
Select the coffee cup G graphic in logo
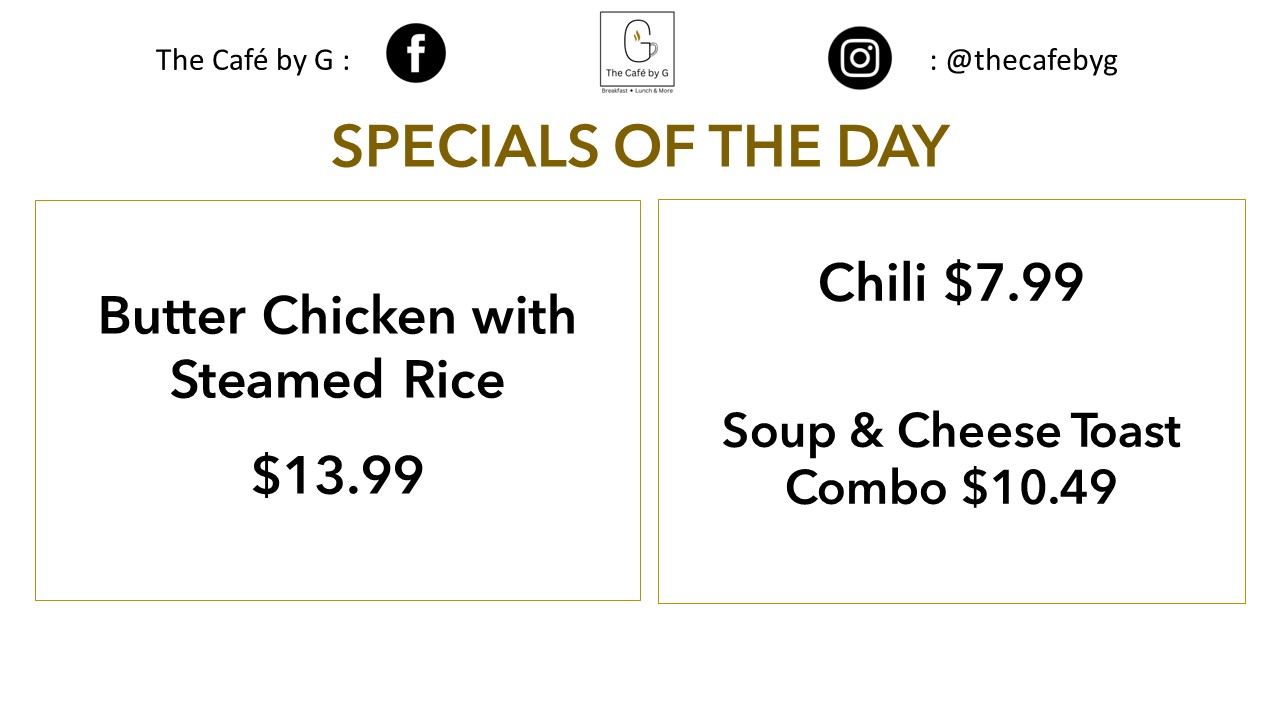click(637, 39)
